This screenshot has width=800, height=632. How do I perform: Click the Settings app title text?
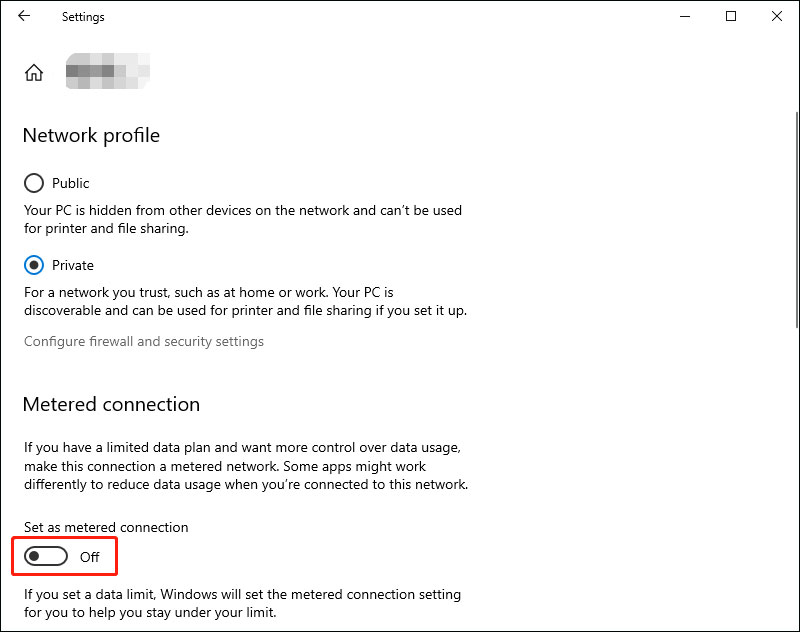(x=82, y=16)
